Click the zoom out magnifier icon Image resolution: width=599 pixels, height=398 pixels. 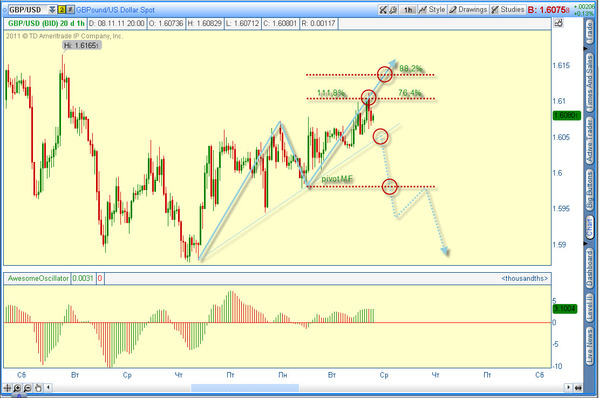pos(28,388)
